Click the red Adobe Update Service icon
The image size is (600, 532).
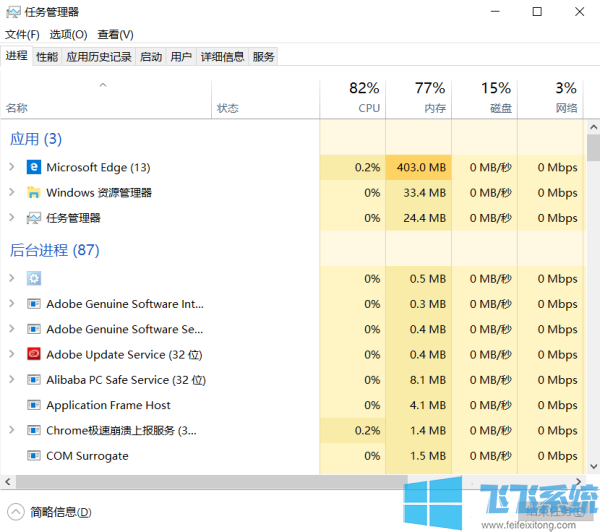(34, 354)
